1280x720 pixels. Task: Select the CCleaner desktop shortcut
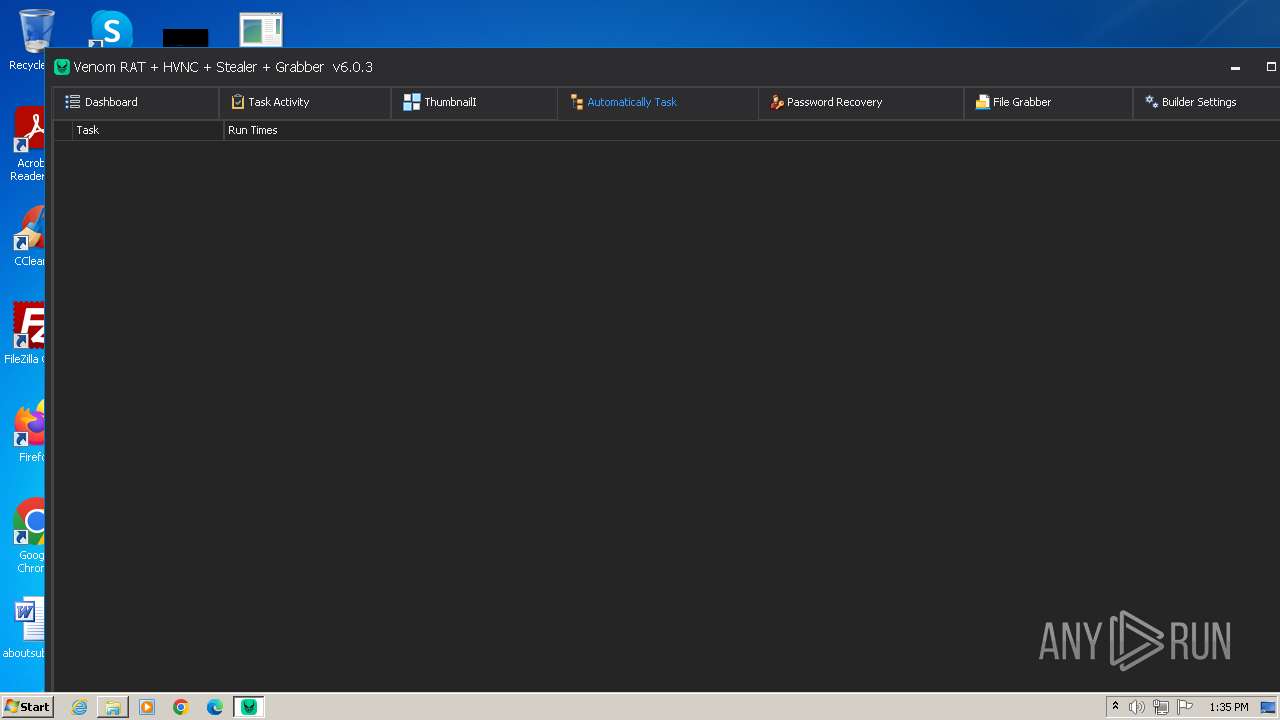click(x=28, y=236)
